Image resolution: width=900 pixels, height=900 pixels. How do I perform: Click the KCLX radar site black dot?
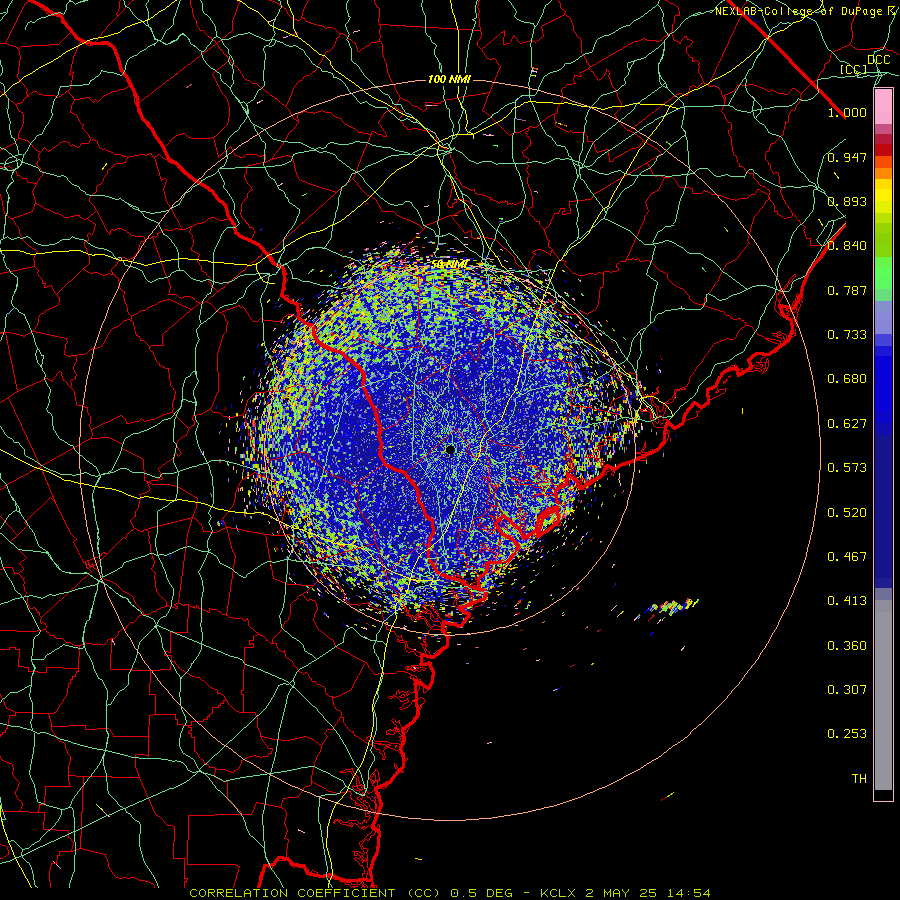pos(450,449)
